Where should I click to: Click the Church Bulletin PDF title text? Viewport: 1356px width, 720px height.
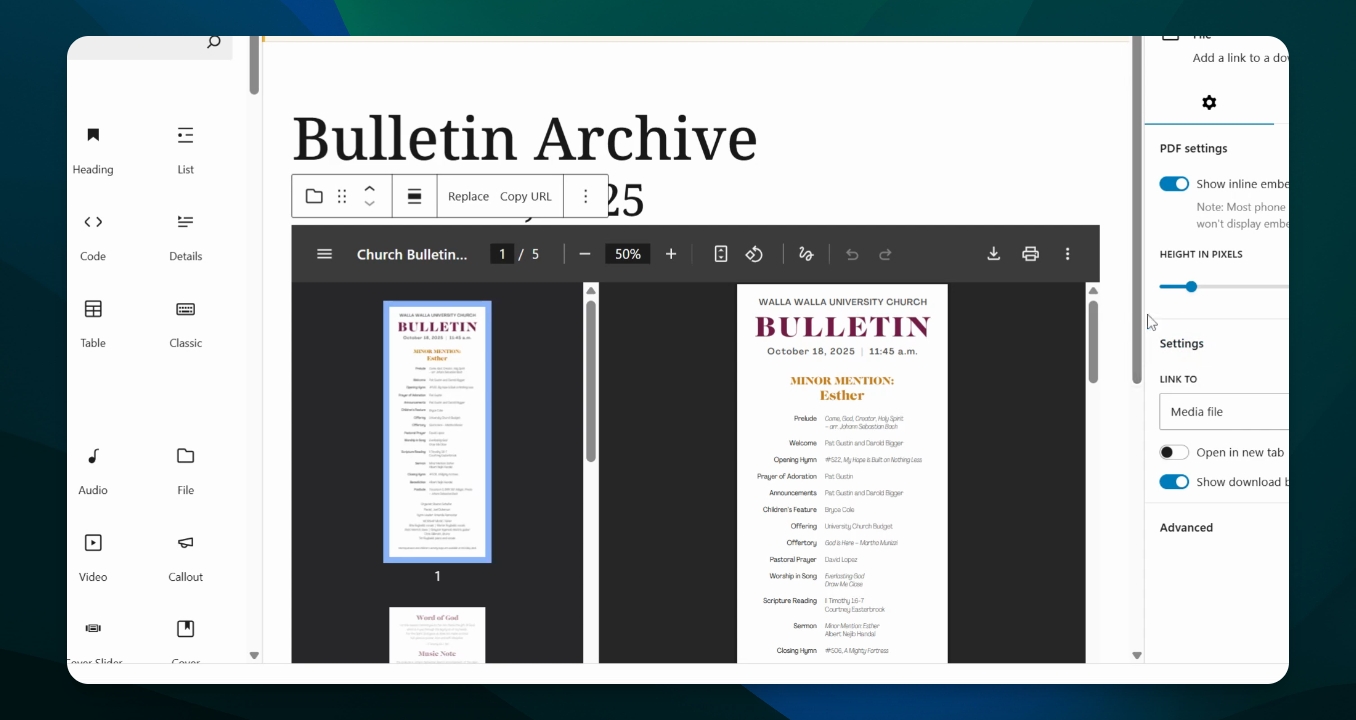[x=412, y=254]
